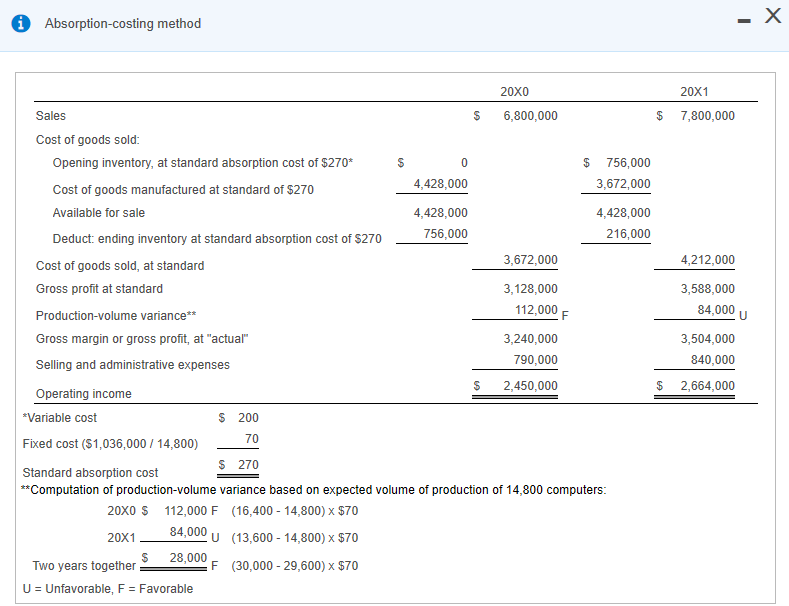Viewport: 789px width, 606px height.
Task: Click 'Cost of goods sold, at standard' label
Action: 120,266
